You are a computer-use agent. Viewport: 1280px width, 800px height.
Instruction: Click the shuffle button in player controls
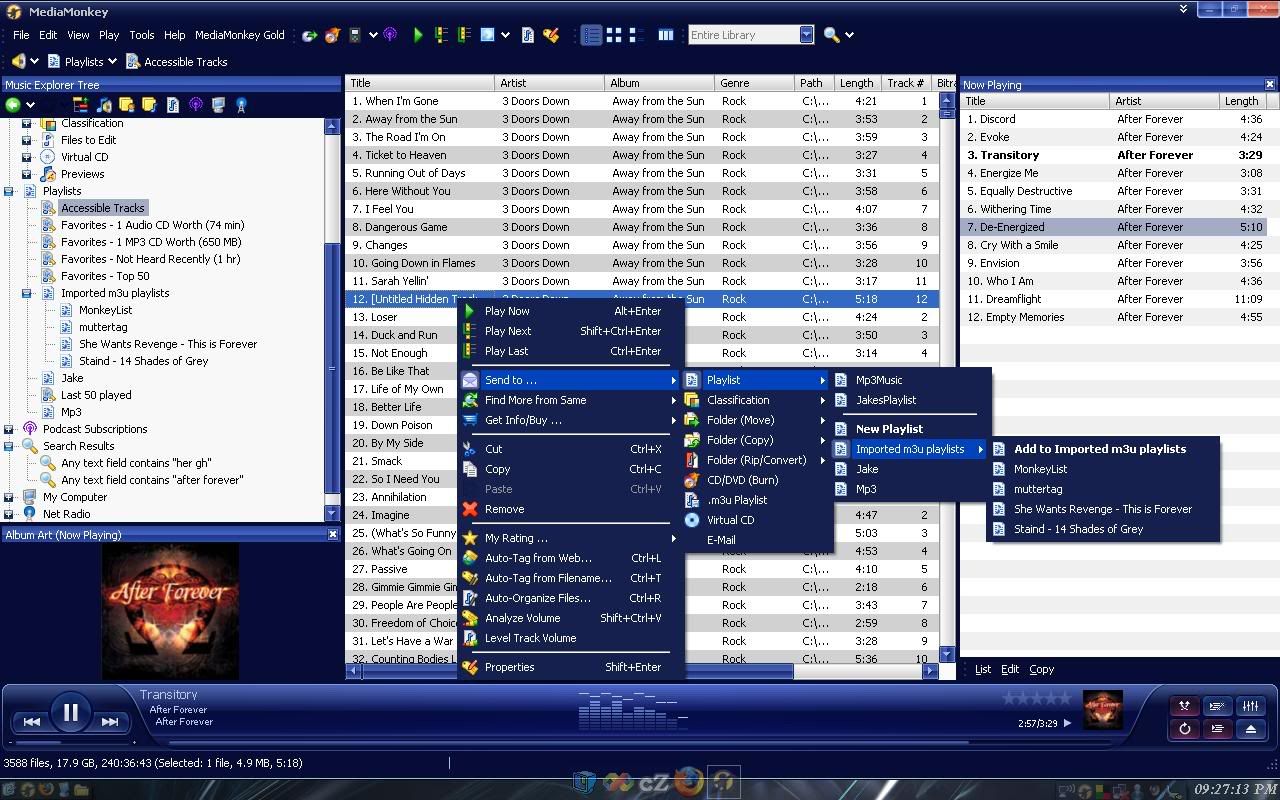point(1185,707)
